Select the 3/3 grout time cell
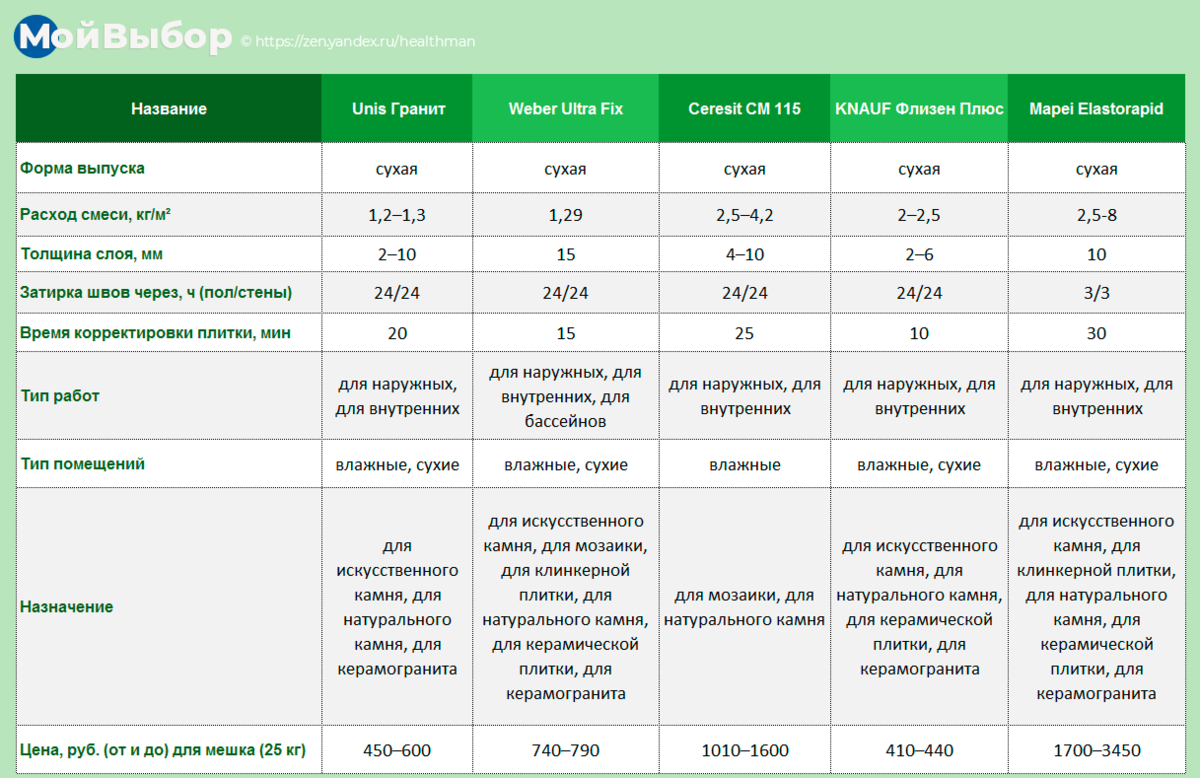The height and width of the screenshot is (778, 1200). (x=1096, y=294)
